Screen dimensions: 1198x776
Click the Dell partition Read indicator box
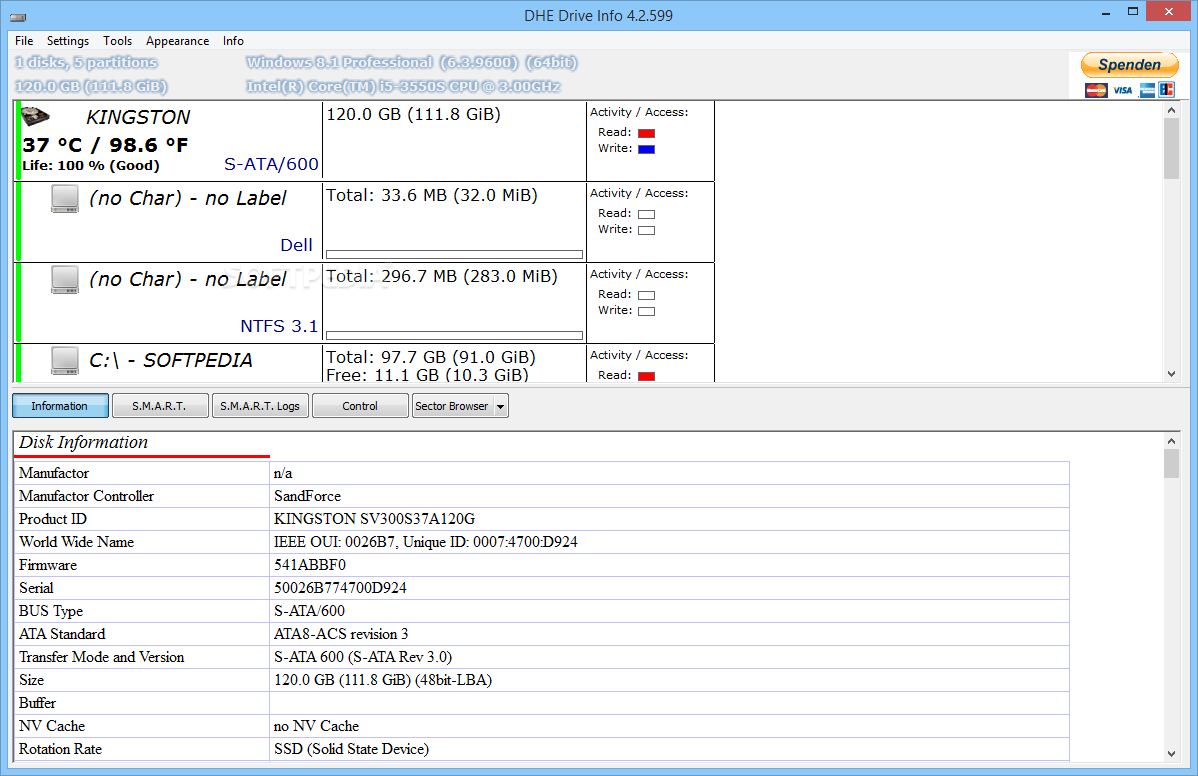(x=646, y=215)
